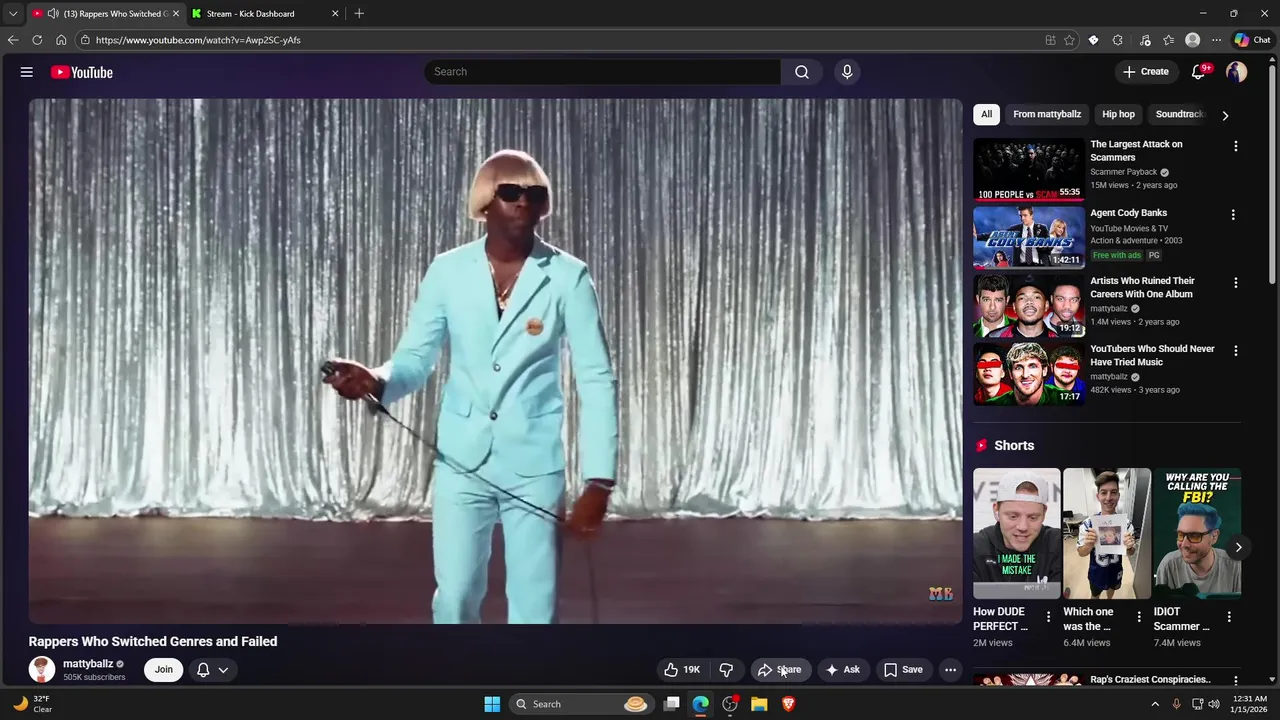Open the weather widget showing 32°F
The width and height of the screenshot is (1280, 720).
pos(31,704)
